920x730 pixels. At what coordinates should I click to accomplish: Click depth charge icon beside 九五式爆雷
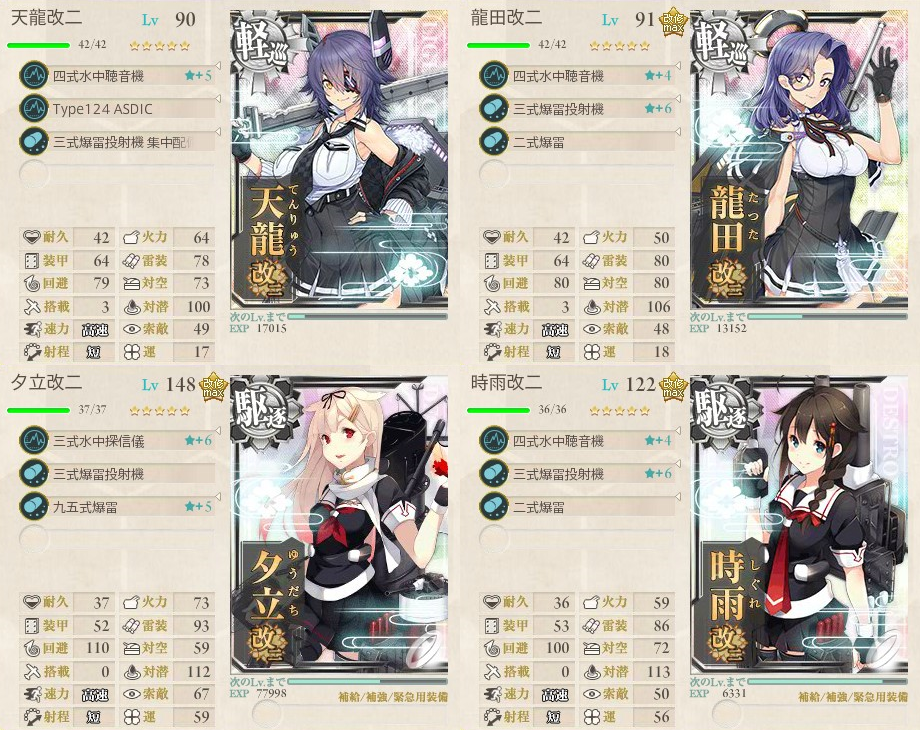tap(33, 506)
